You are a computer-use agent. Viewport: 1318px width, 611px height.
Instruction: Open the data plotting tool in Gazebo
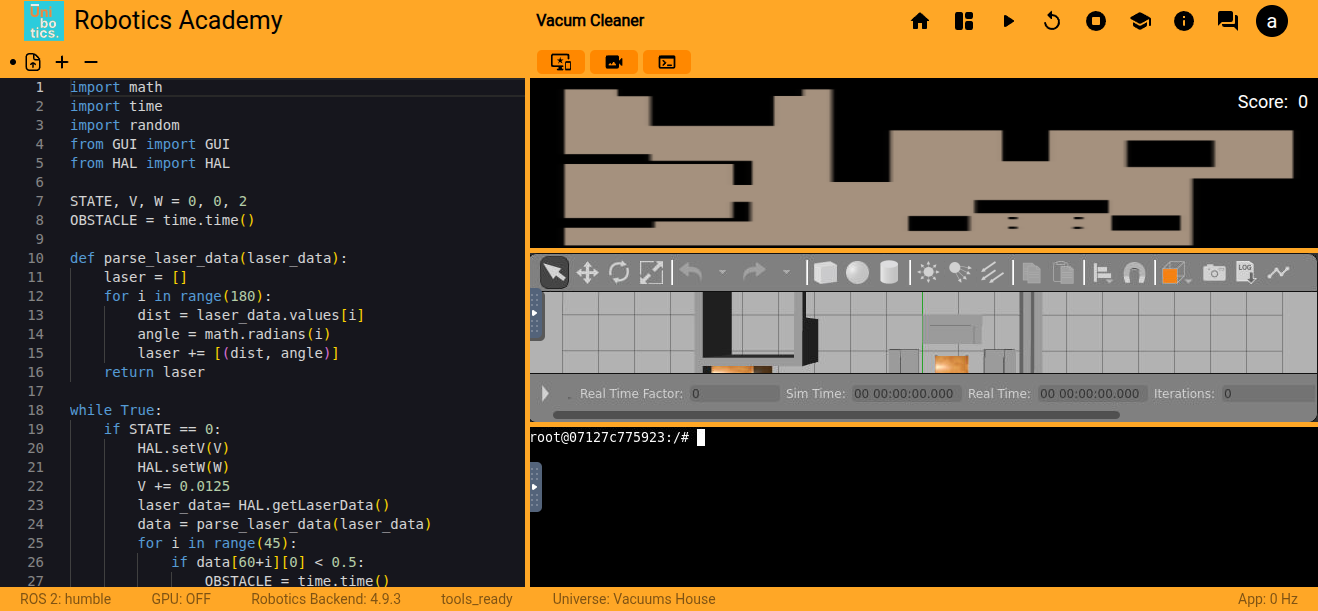(x=1280, y=271)
